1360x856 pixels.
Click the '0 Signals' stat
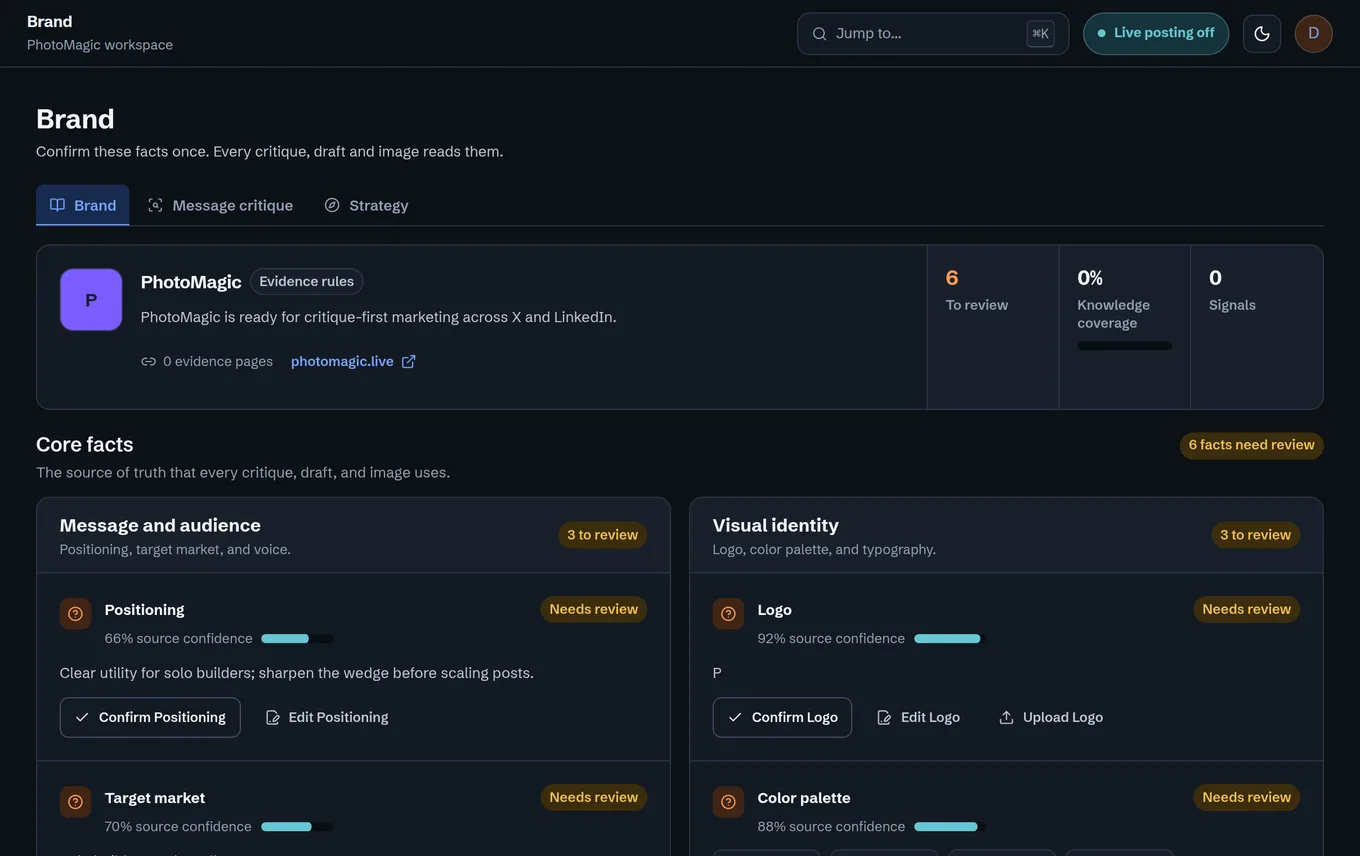(1257, 327)
